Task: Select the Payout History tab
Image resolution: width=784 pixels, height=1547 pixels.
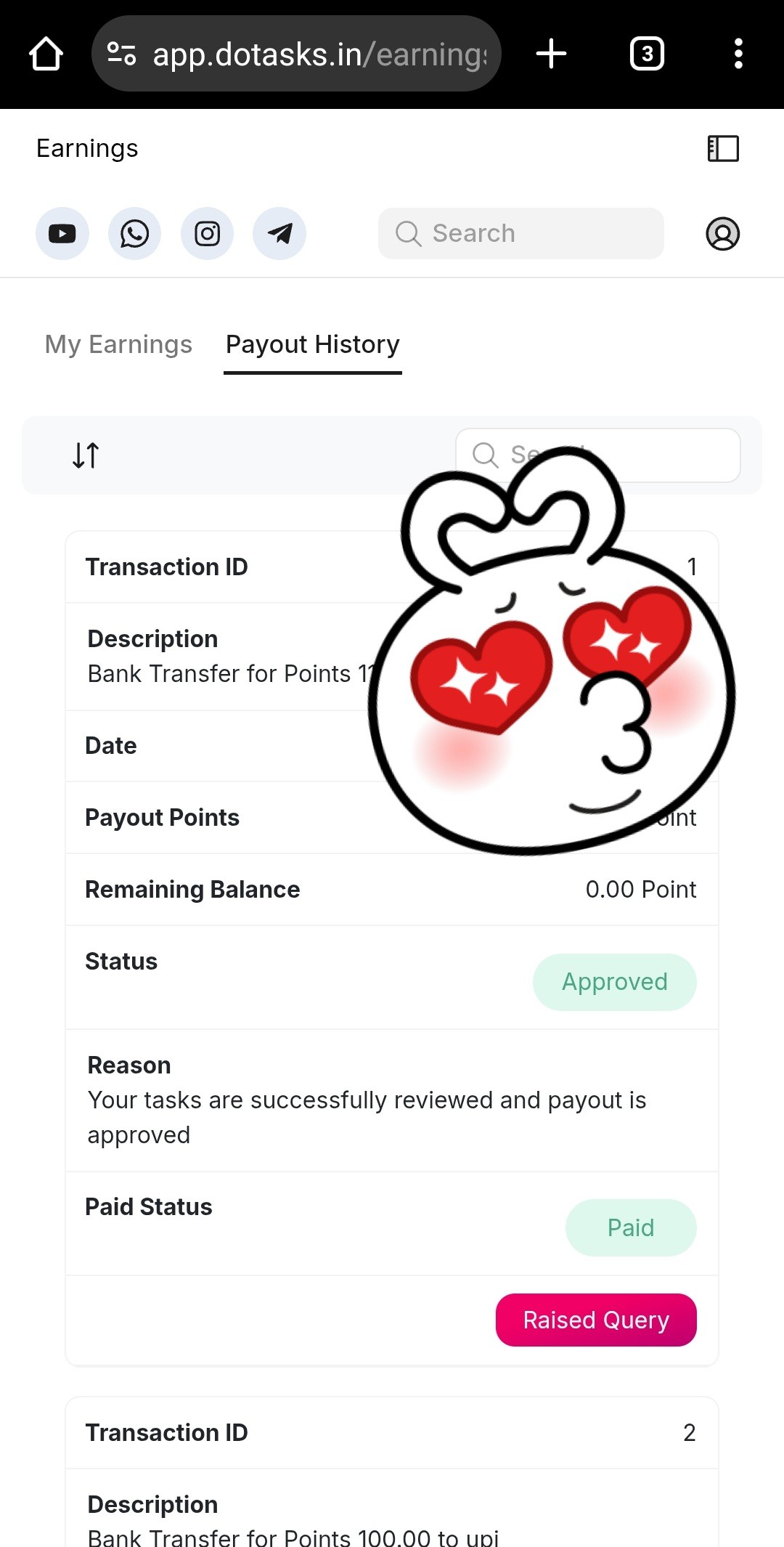Action: [313, 344]
